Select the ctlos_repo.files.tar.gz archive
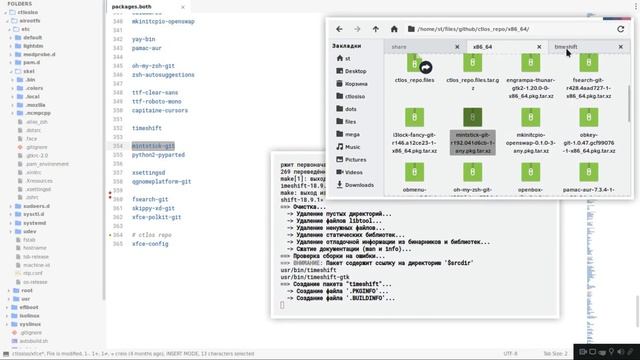 472,72
